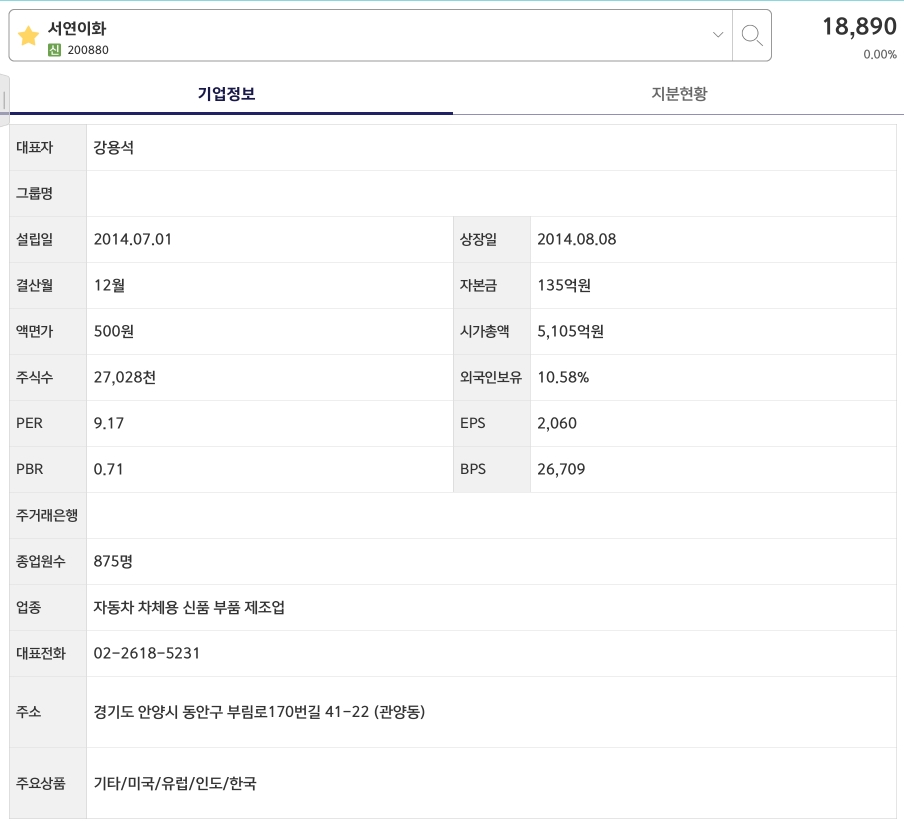
Task: Click the 대표전화 row label
Action: pos(40,653)
